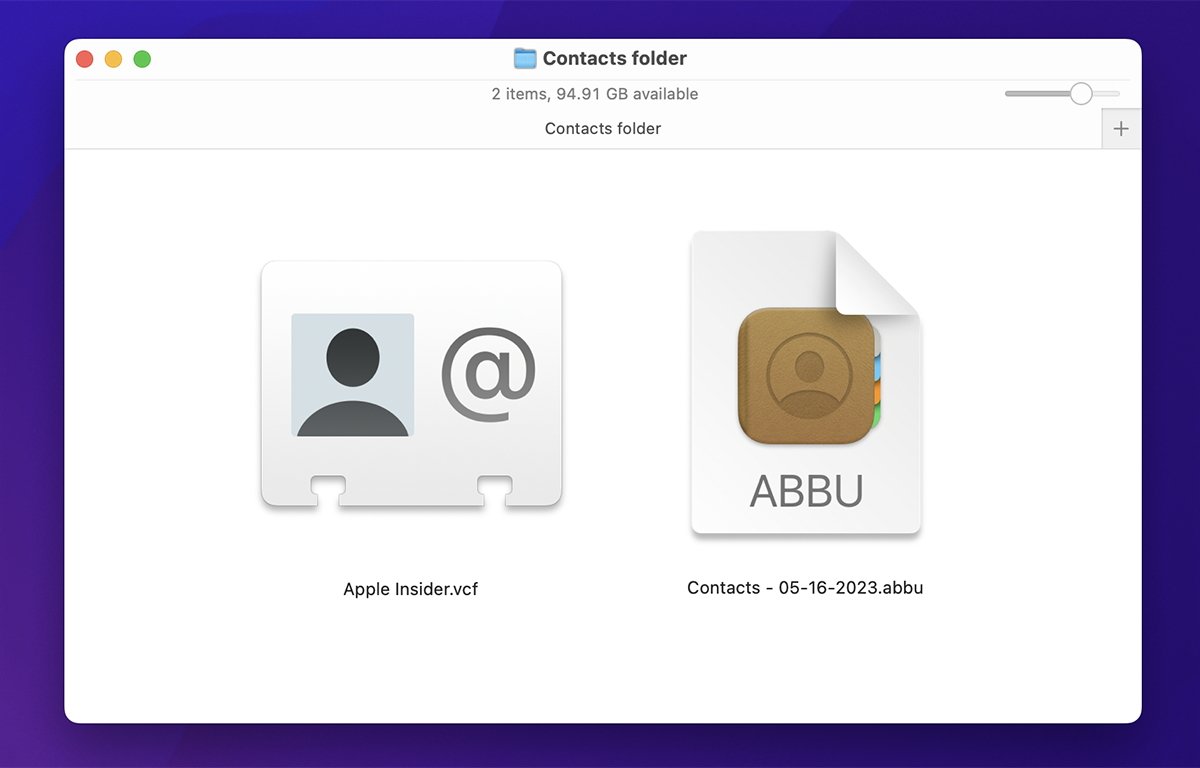This screenshot has height=768, width=1200.
Task: Click the 2 items, 94.91 GB available status
Action: 595,94
